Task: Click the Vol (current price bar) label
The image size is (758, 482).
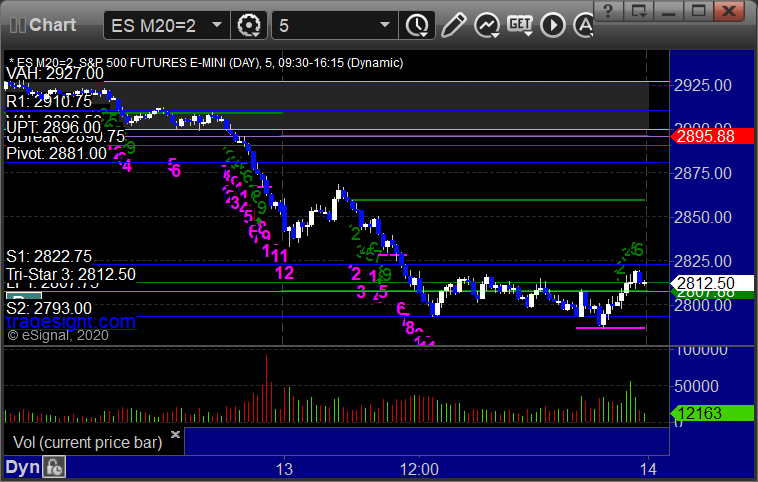Action: point(87,442)
